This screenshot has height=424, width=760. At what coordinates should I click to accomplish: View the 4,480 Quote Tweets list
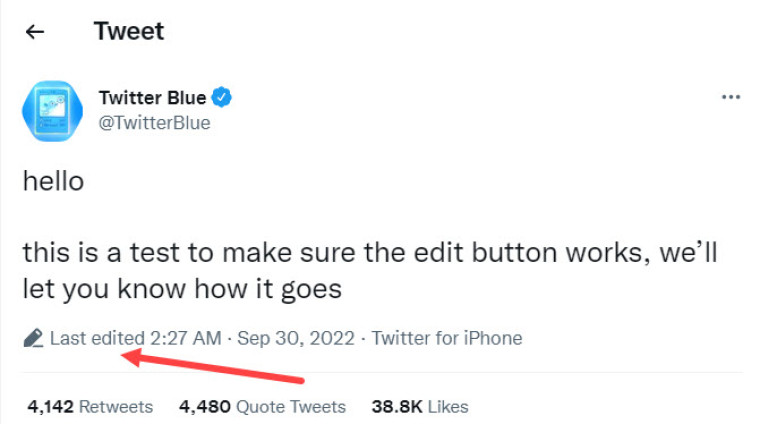pyautogui.click(x=262, y=407)
